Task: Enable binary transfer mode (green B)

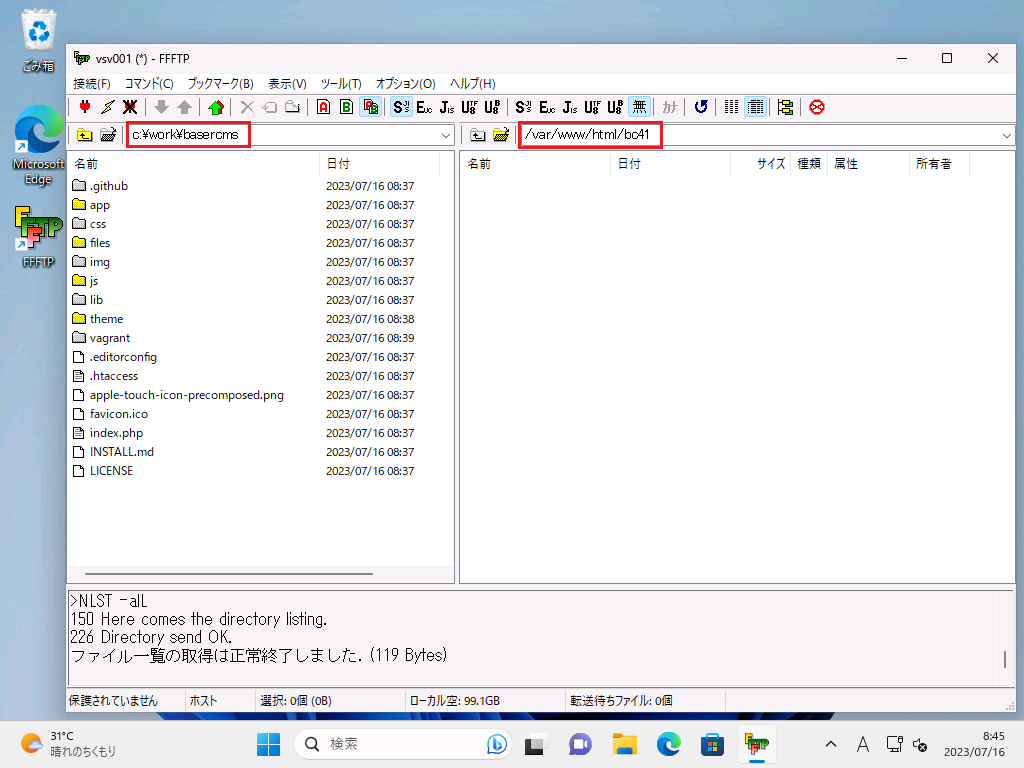Action: [346, 107]
